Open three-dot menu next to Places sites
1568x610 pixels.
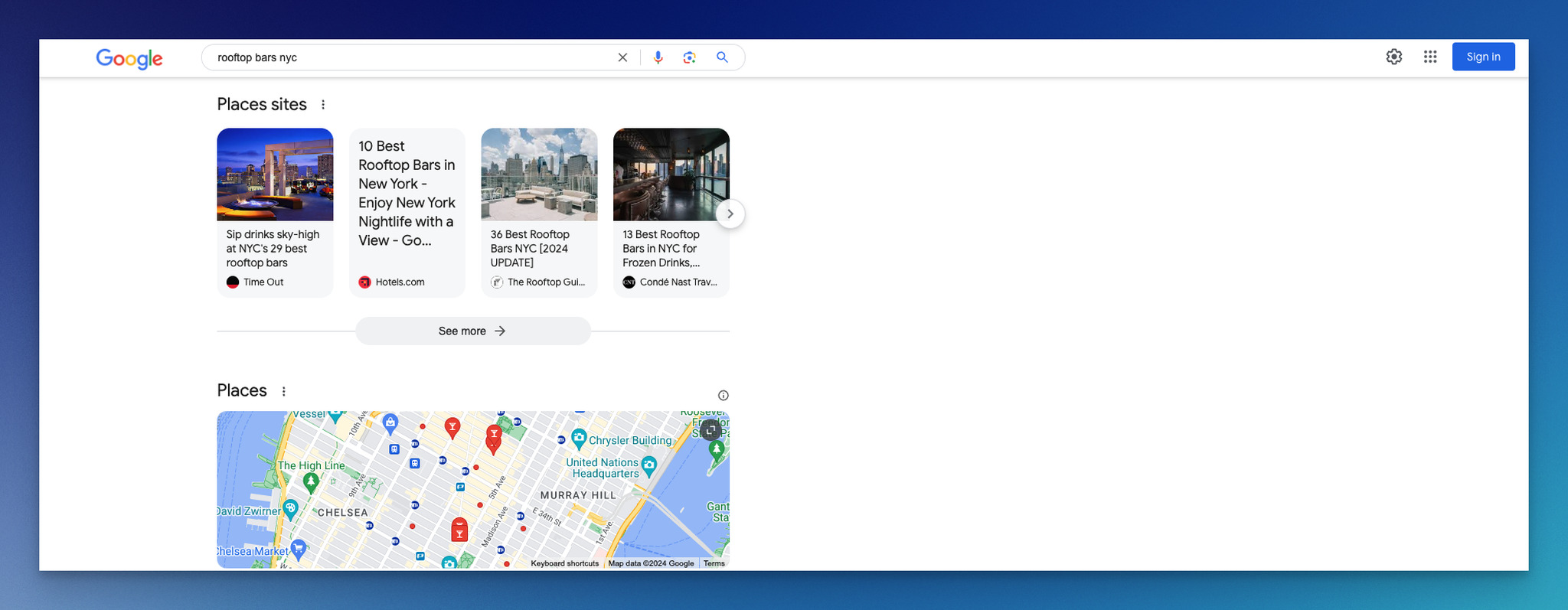[x=323, y=105]
